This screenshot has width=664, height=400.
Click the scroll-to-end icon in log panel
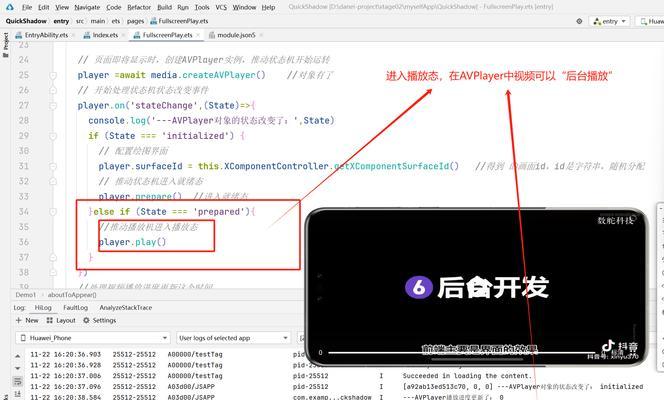(18, 394)
